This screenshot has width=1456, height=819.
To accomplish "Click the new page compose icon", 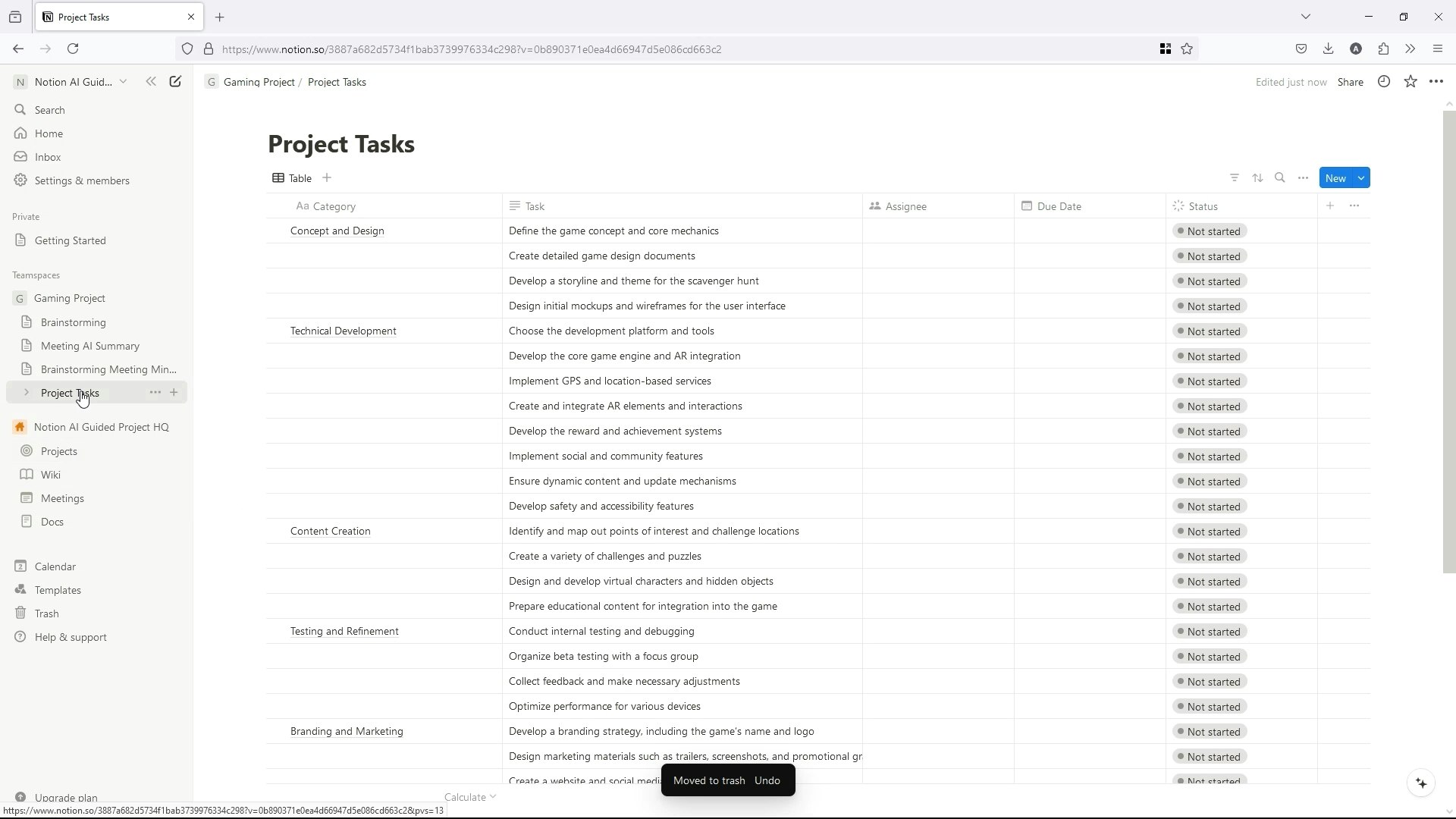I will coord(175,82).
